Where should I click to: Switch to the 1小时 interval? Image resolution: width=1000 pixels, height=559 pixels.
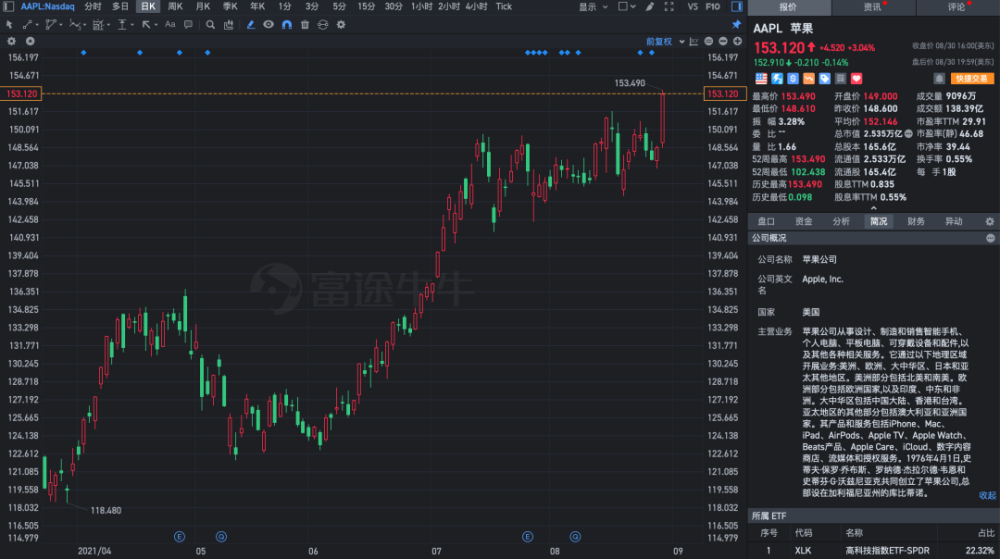coord(422,6)
